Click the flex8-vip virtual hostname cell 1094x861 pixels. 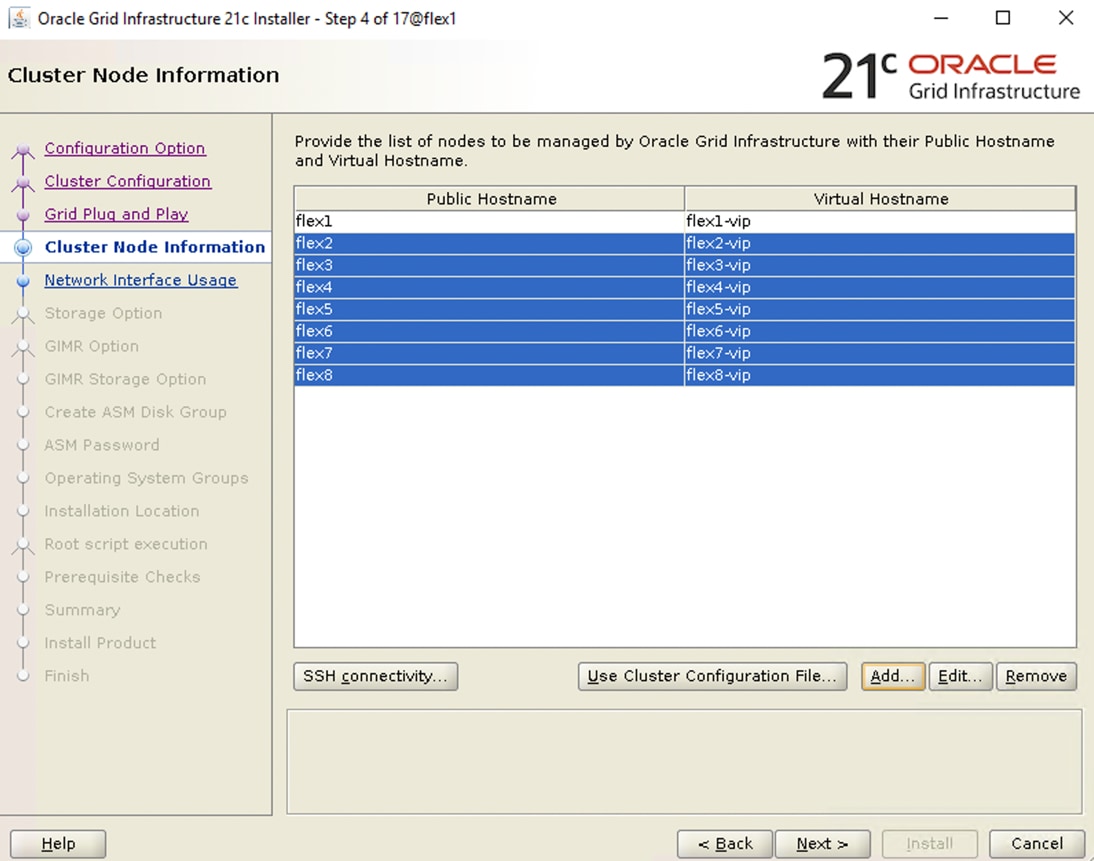click(x=880, y=375)
